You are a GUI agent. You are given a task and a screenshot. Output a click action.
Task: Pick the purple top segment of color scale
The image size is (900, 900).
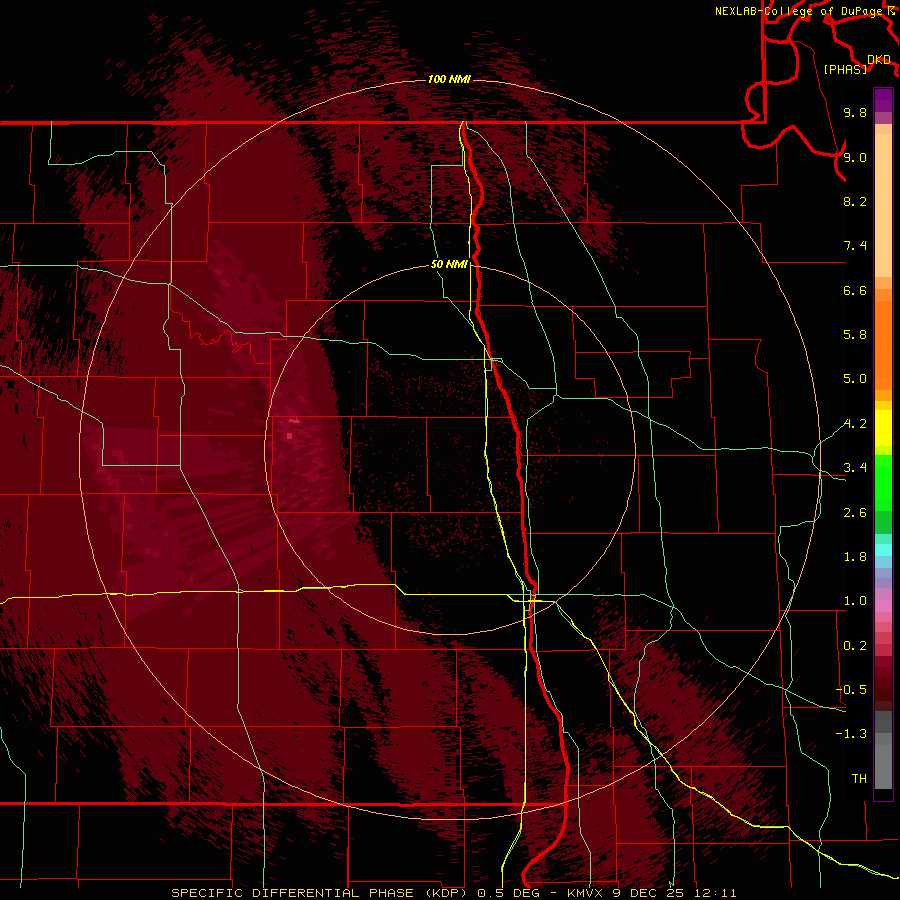[883, 100]
